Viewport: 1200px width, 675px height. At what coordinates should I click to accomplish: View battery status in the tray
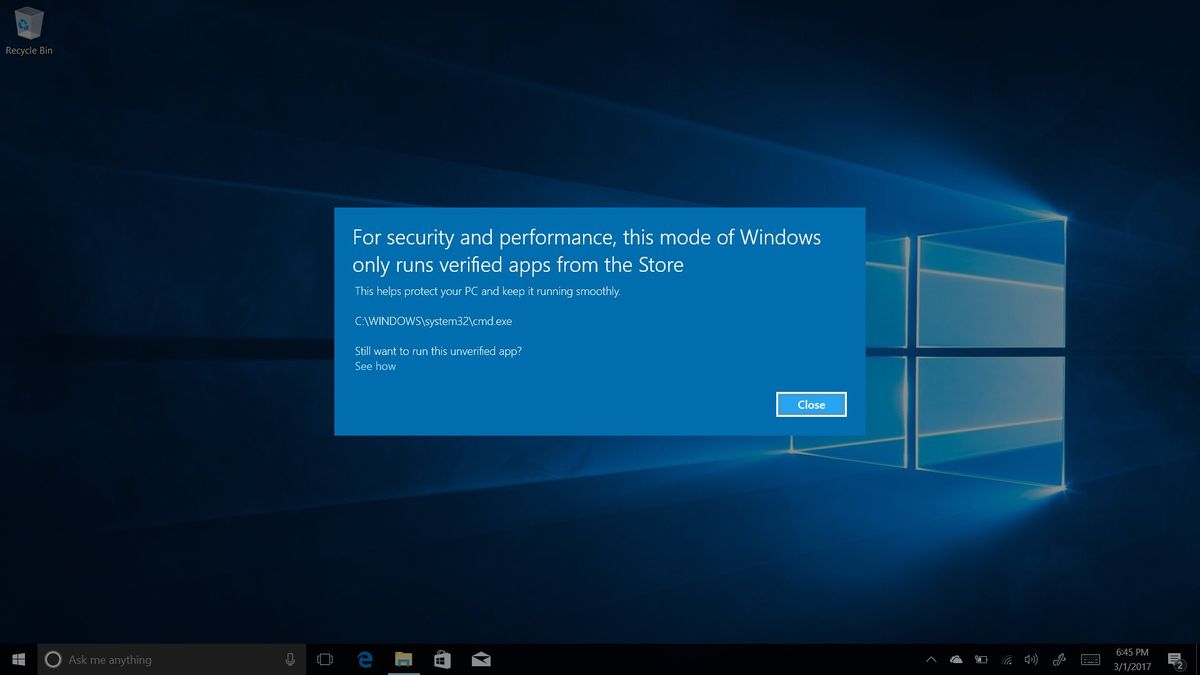pyautogui.click(x=980, y=660)
